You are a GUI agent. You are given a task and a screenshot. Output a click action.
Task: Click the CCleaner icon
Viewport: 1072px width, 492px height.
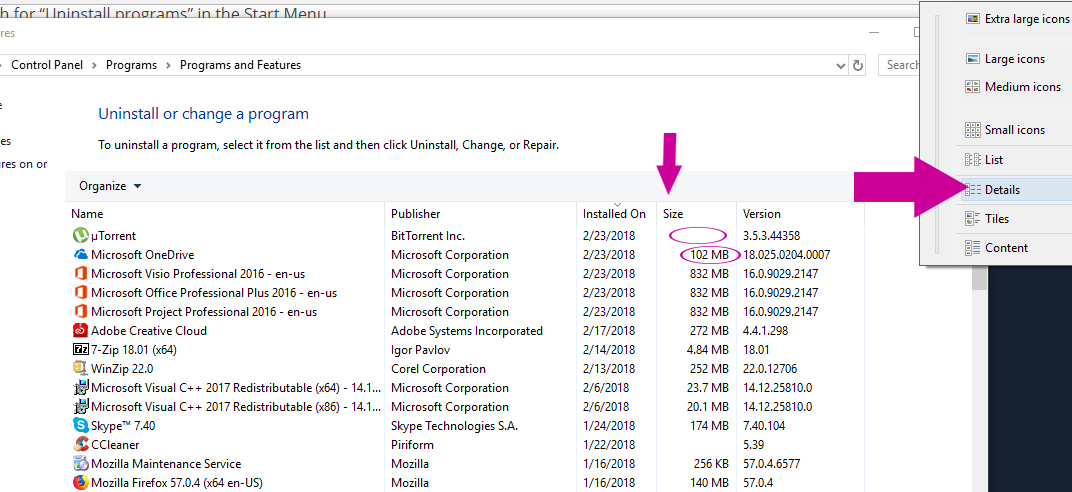tap(81, 445)
